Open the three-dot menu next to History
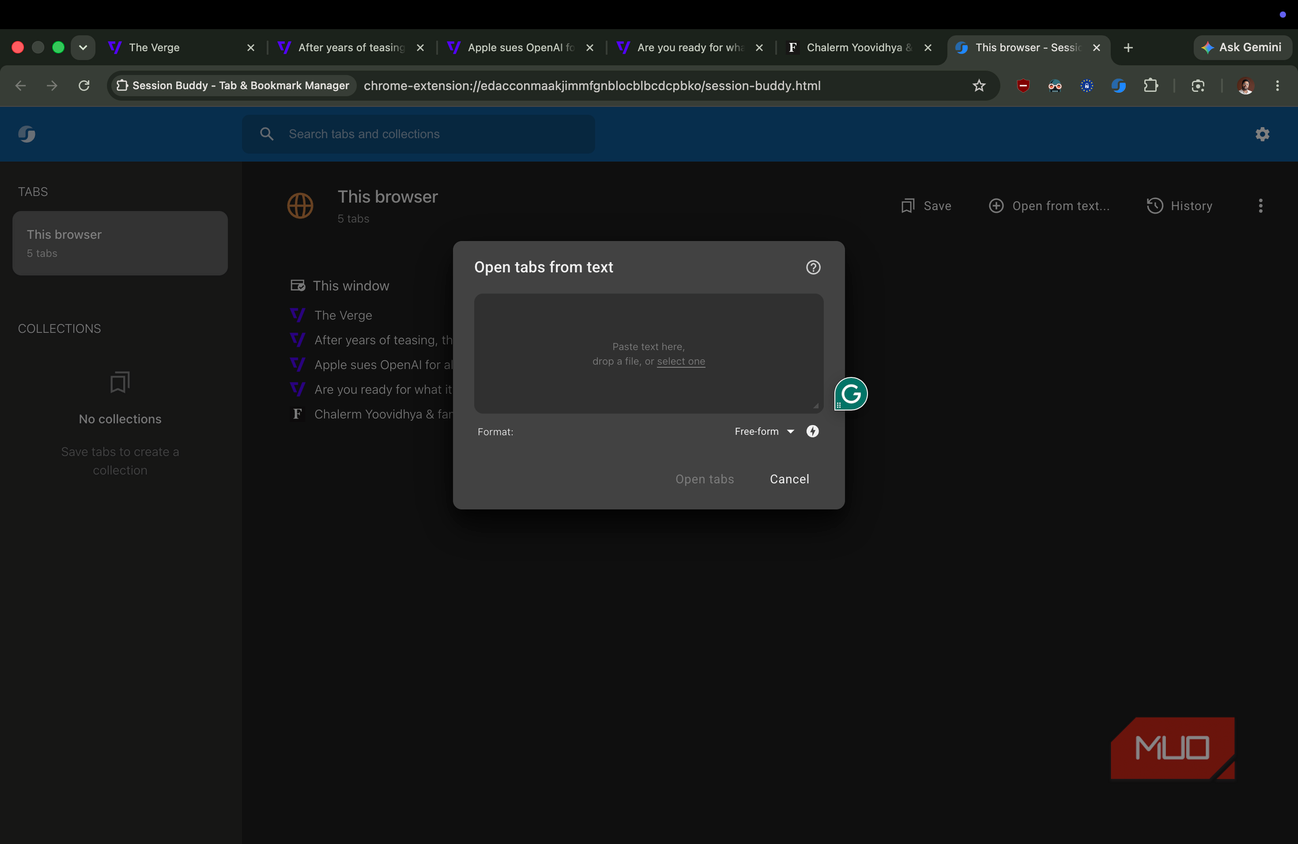The height and width of the screenshot is (844, 1298). [x=1260, y=206]
